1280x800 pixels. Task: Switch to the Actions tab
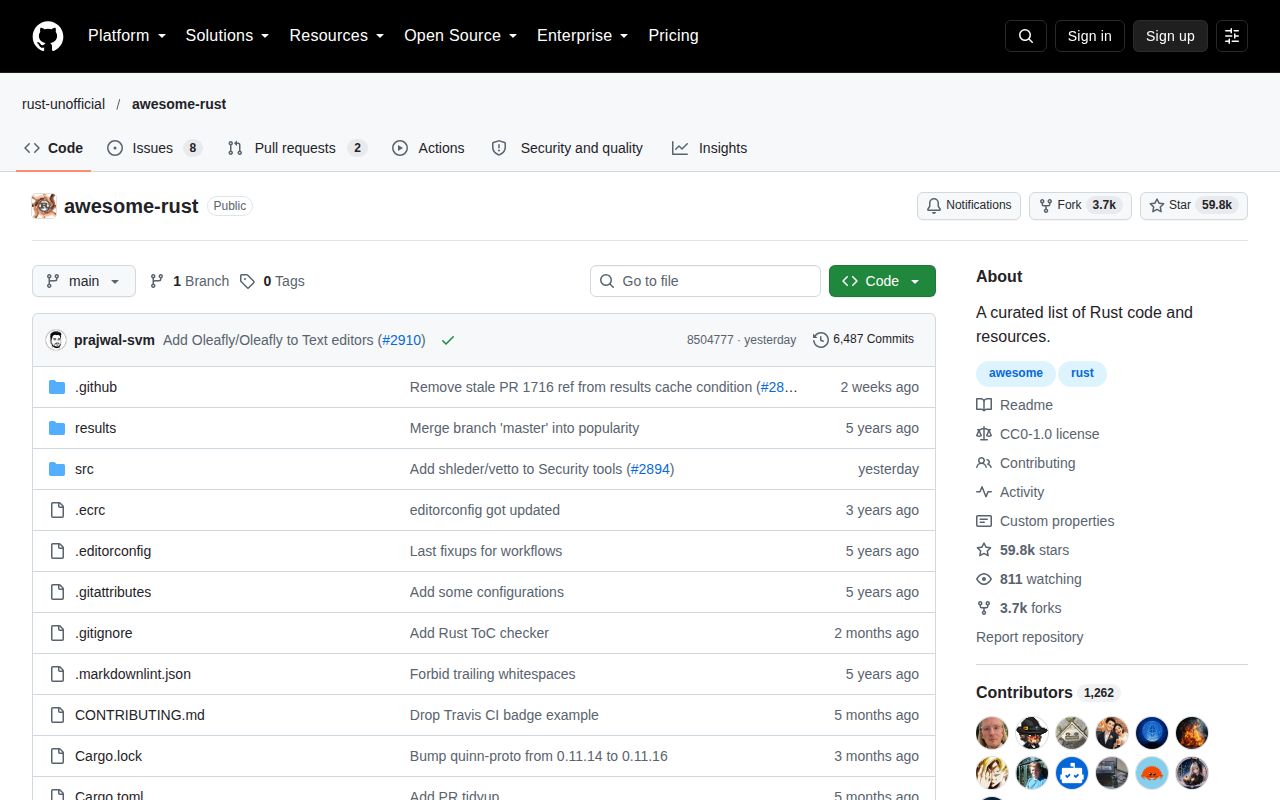[428, 148]
